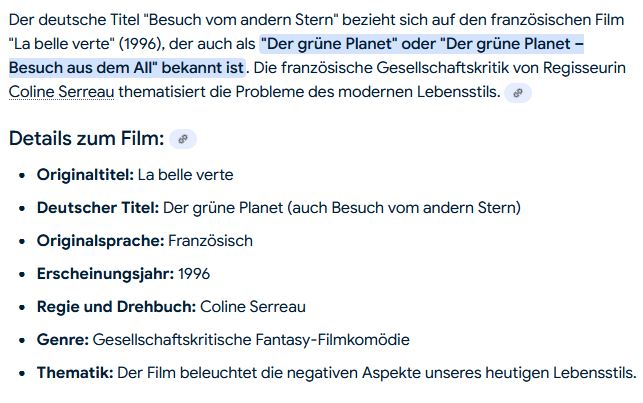Click the bold "Originaltitel:" label
The height and width of the screenshot is (403, 643).
85,175
